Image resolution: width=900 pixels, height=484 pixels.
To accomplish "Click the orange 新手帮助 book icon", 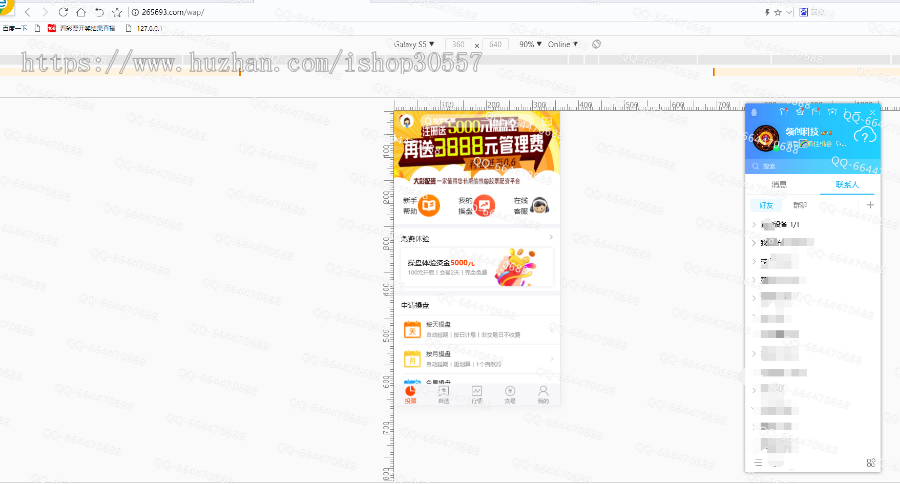I will coord(429,205).
